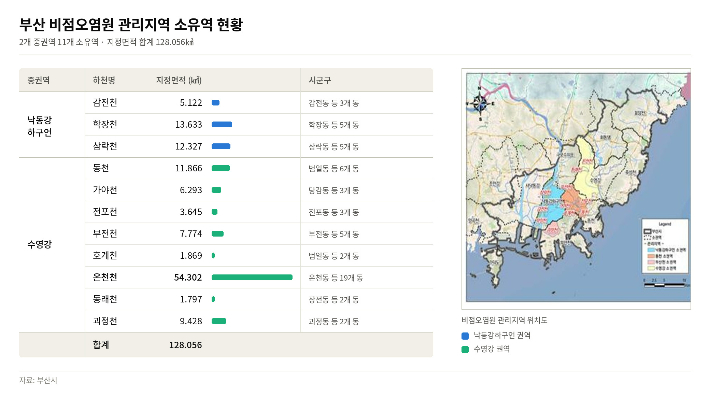Image resolution: width=710 pixels, height=399 pixels.
Task: Click the 11.866 area value
Action: pos(188,168)
